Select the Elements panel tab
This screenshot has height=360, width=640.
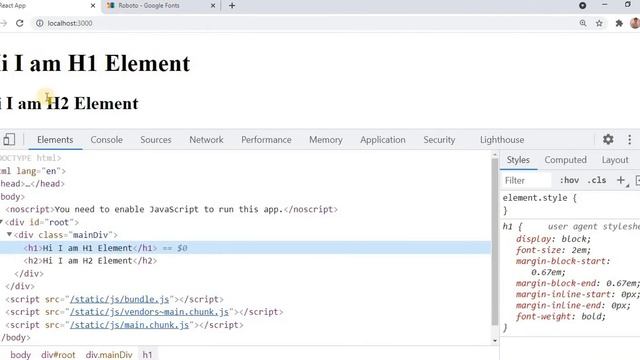55,140
